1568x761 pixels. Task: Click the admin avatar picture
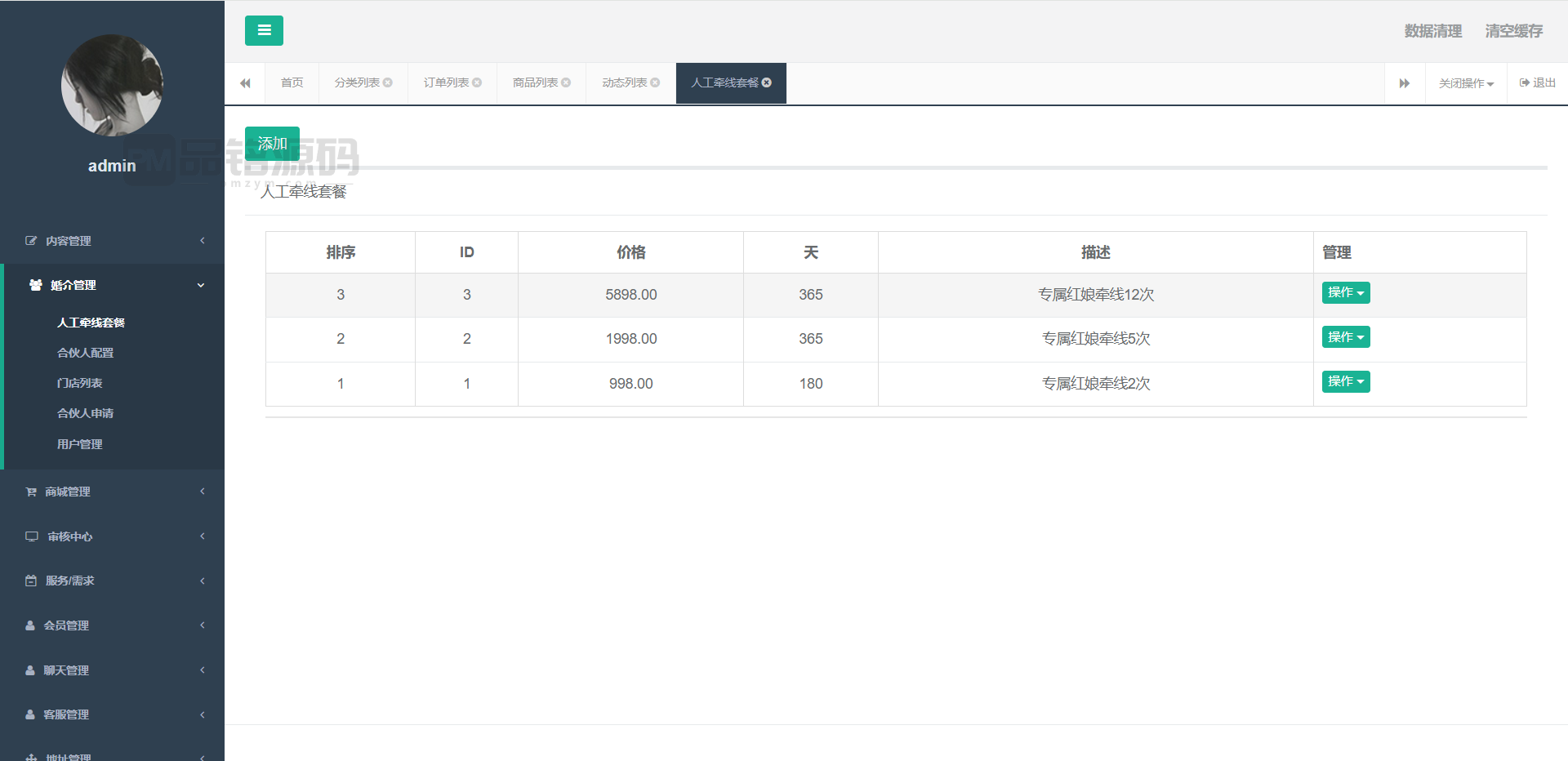[x=112, y=85]
